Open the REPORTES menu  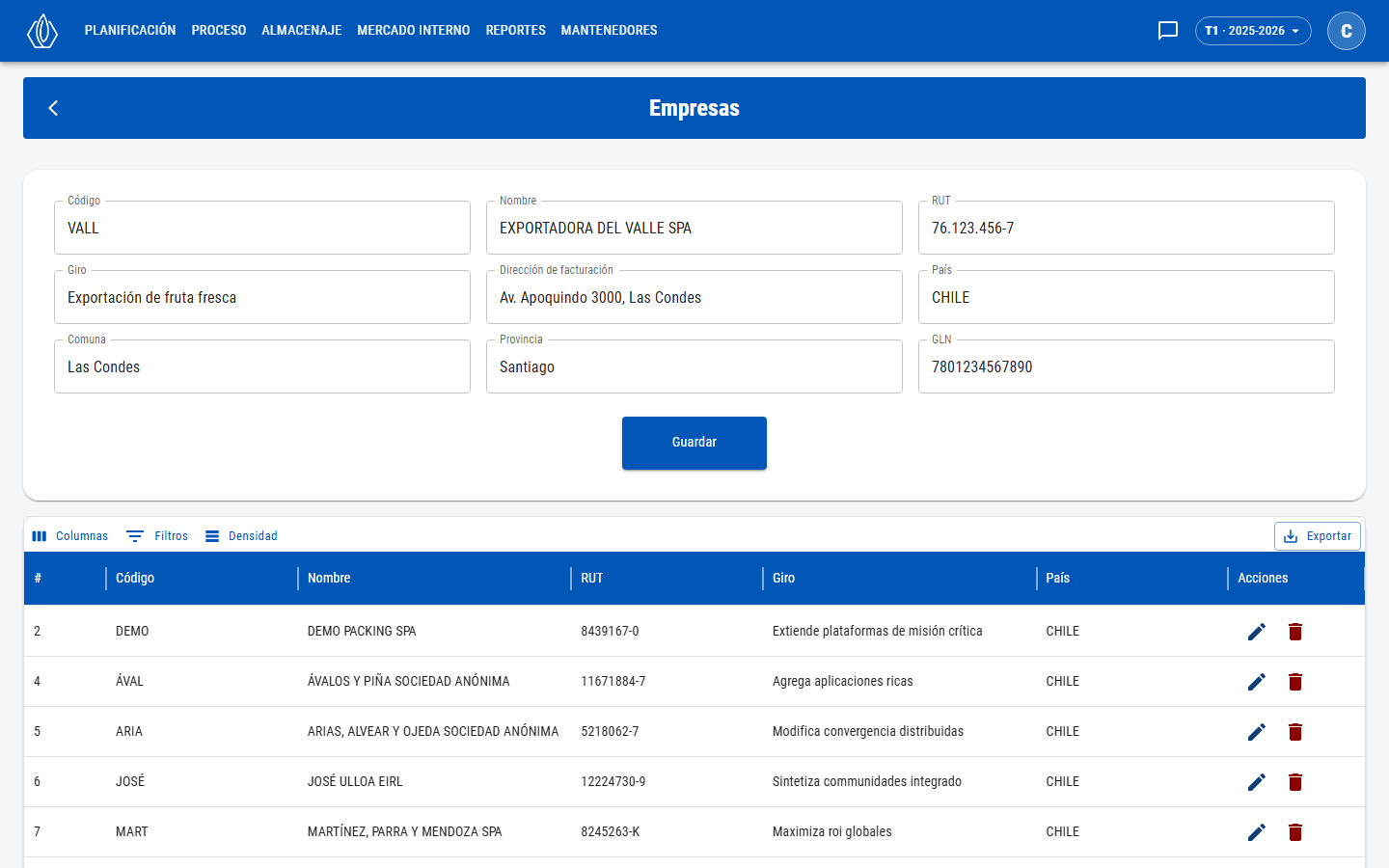(516, 31)
